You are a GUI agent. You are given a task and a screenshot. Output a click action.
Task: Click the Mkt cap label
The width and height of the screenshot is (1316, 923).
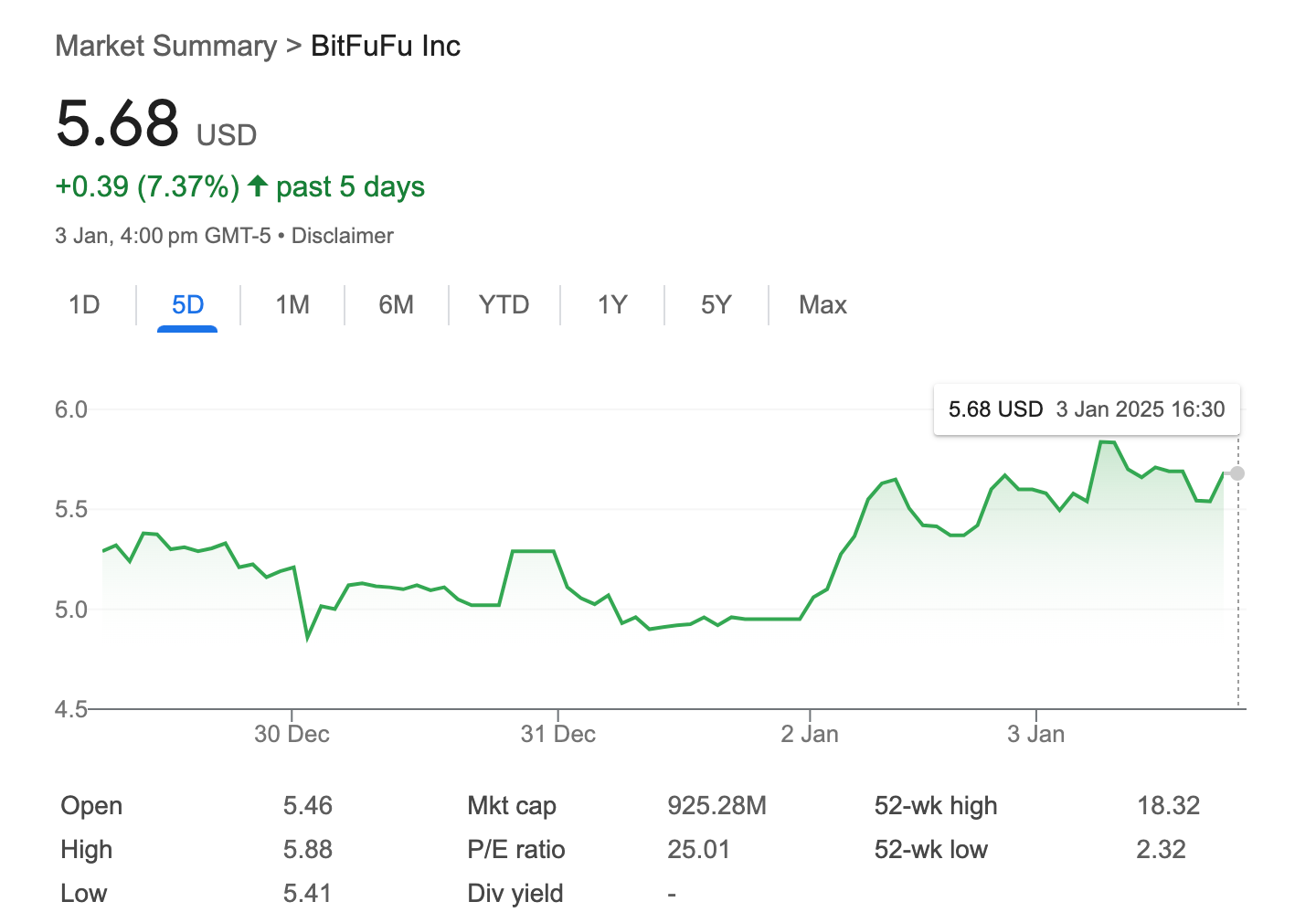coord(512,805)
